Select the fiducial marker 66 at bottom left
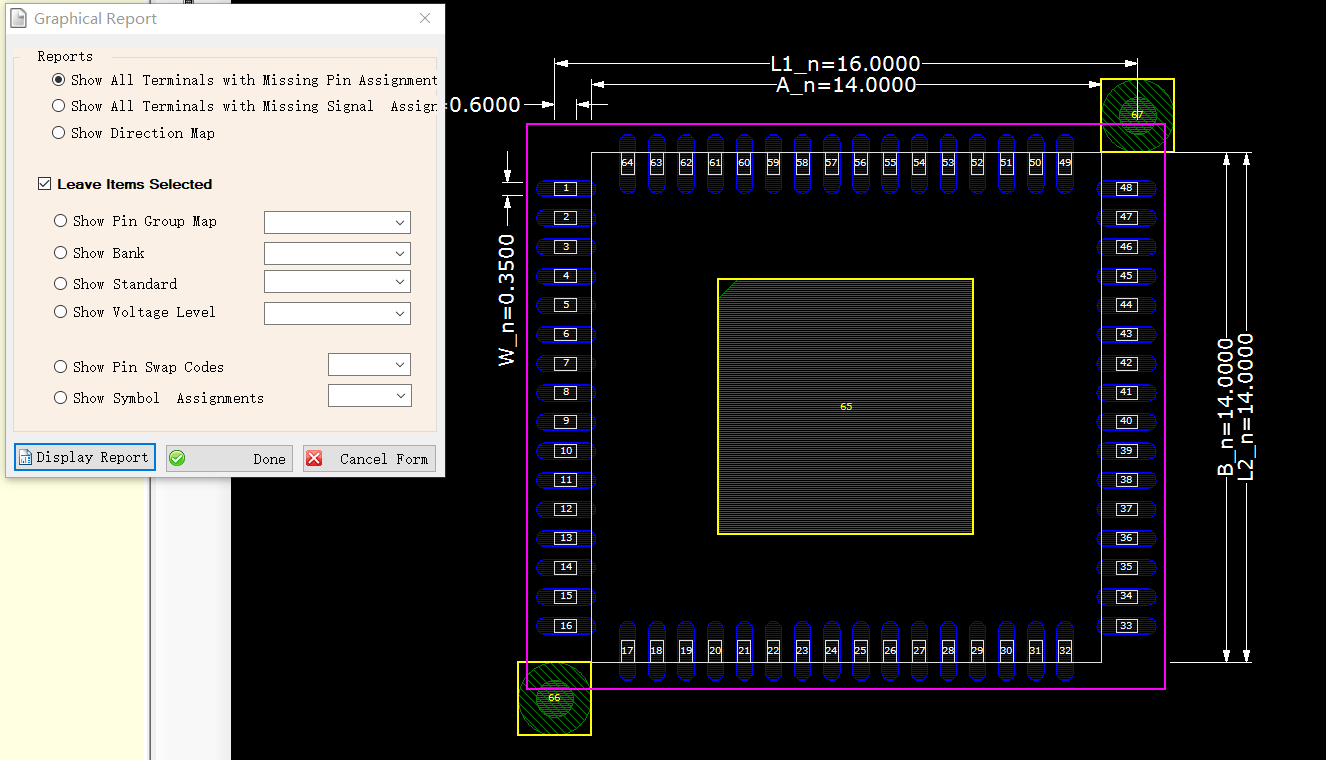Viewport: 1326px width, 760px height. click(x=554, y=699)
